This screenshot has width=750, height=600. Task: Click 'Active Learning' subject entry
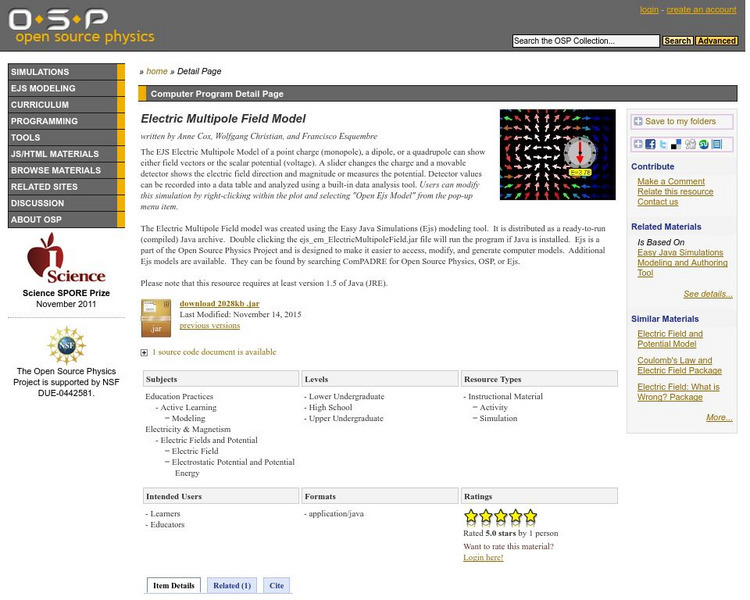click(x=188, y=408)
